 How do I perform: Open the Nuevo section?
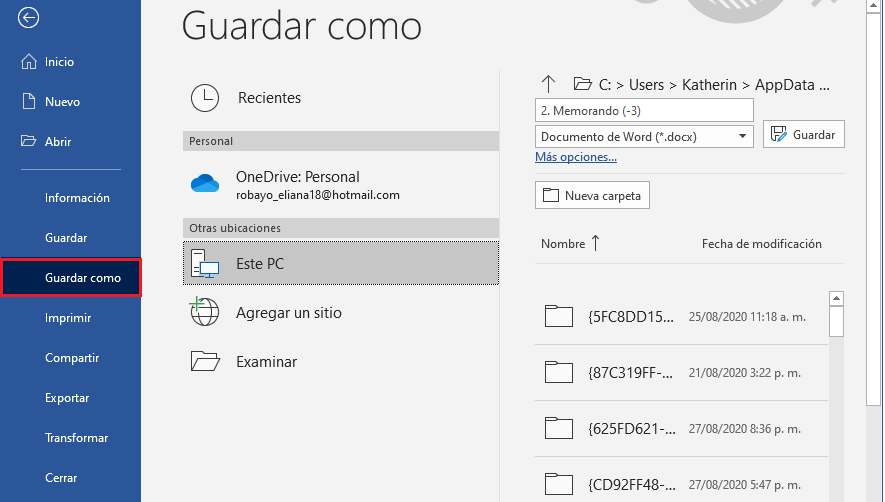click(62, 102)
